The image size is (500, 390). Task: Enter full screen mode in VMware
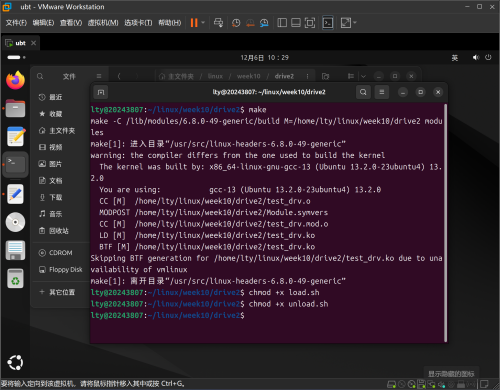(x=310, y=23)
